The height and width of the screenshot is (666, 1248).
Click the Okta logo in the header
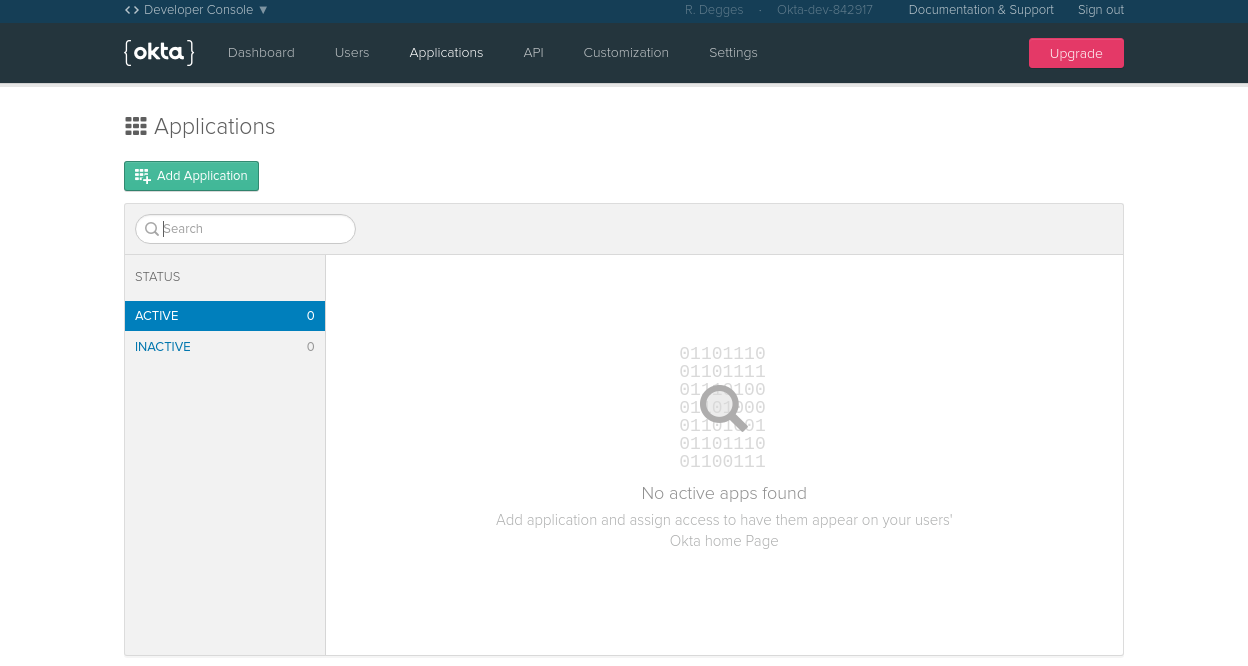(159, 53)
